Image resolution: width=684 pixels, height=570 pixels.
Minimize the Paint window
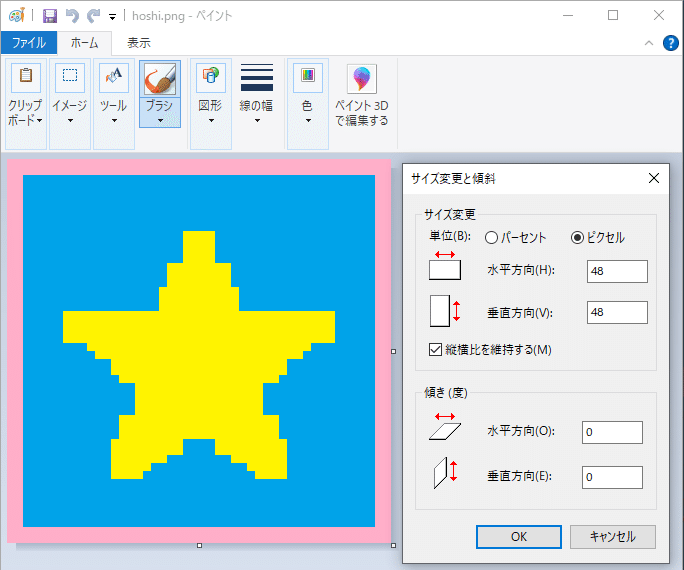568,15
